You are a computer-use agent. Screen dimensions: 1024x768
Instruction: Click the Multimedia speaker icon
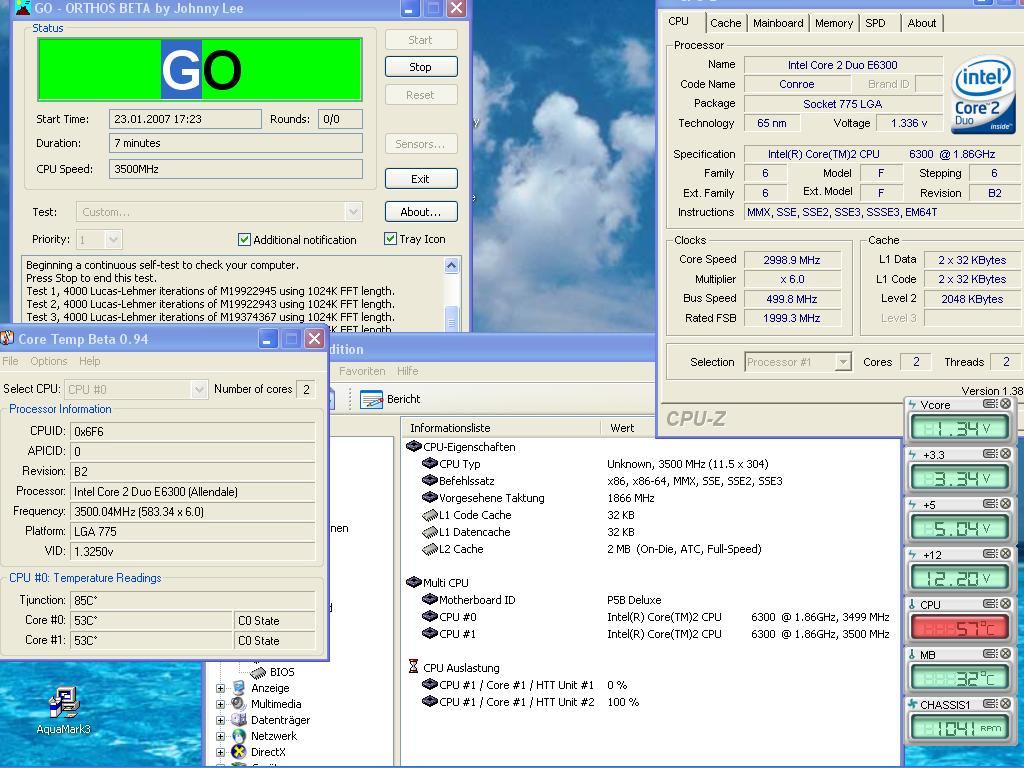click(240, 704)
